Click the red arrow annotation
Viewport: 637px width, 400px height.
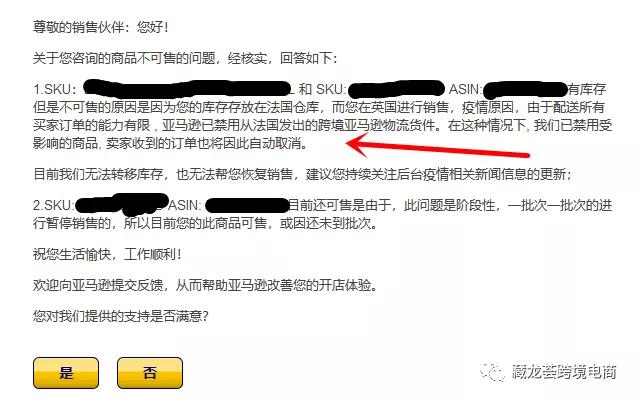click(437, 147)
